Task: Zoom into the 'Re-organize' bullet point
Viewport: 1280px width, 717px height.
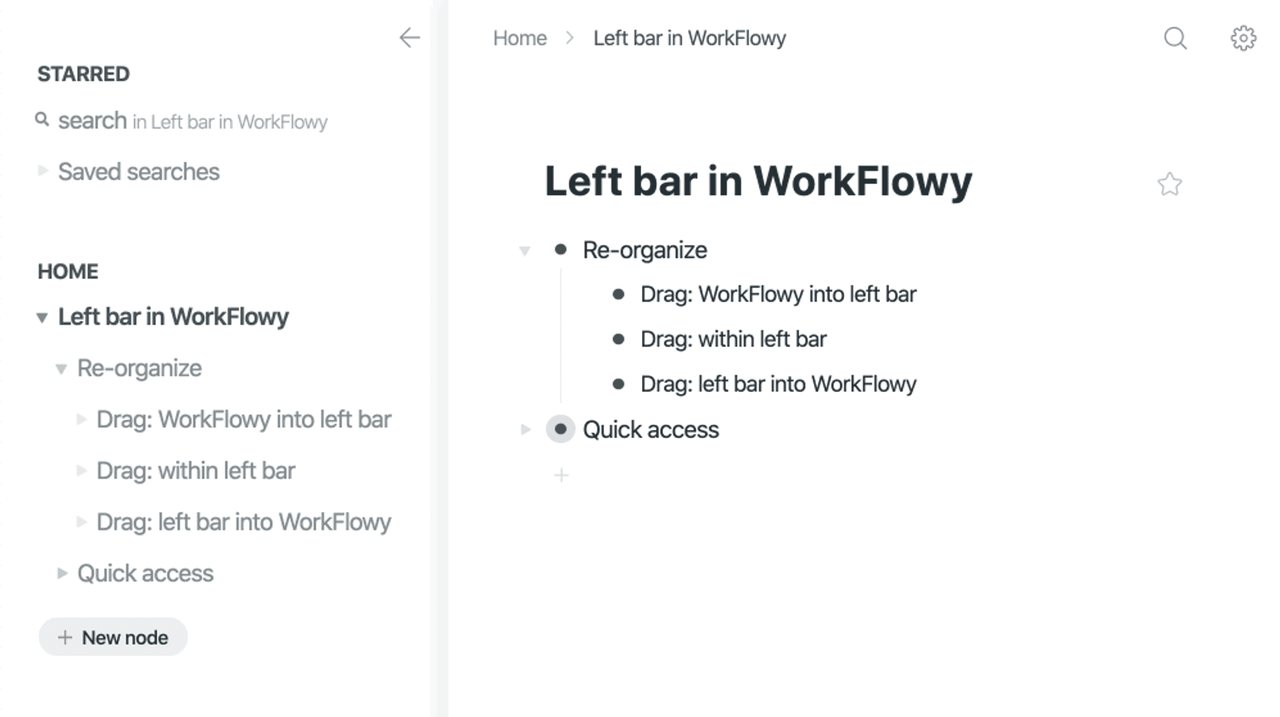Action: 560,250
